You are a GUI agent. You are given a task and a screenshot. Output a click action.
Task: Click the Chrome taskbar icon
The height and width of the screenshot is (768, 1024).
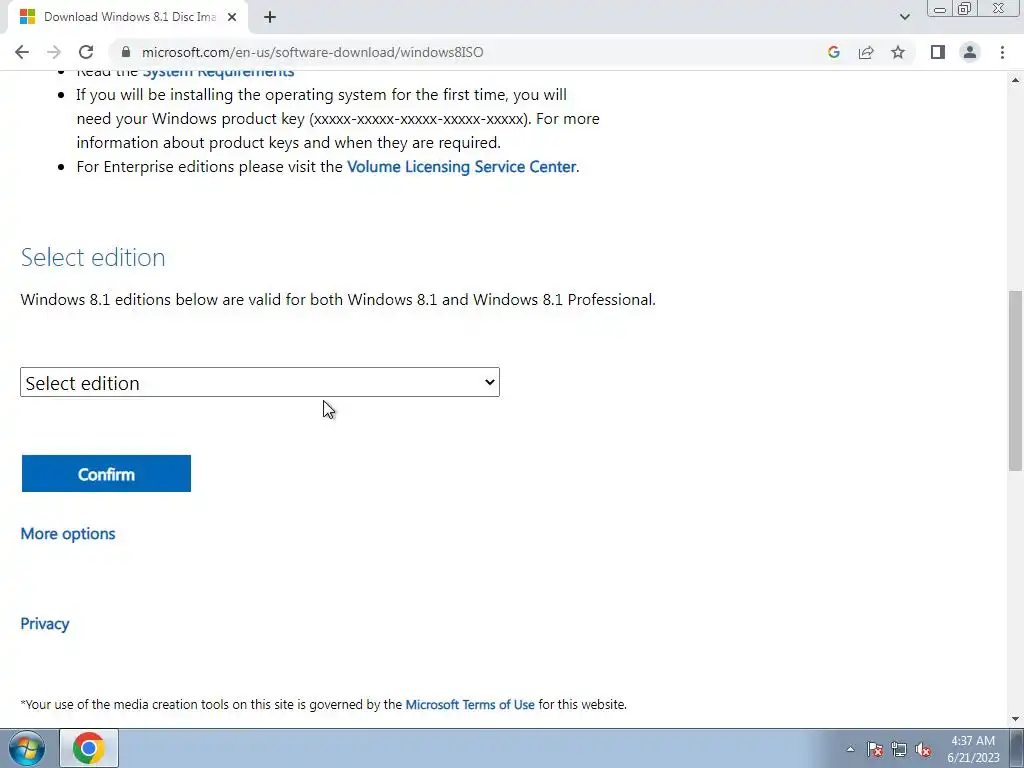point(89,748)
